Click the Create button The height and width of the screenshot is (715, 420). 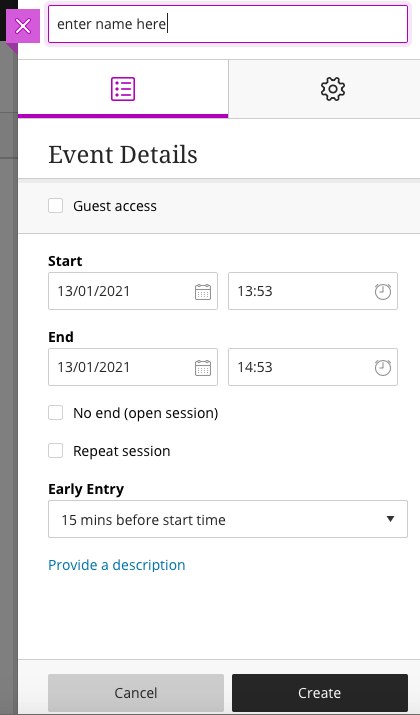tap(320, 693)
